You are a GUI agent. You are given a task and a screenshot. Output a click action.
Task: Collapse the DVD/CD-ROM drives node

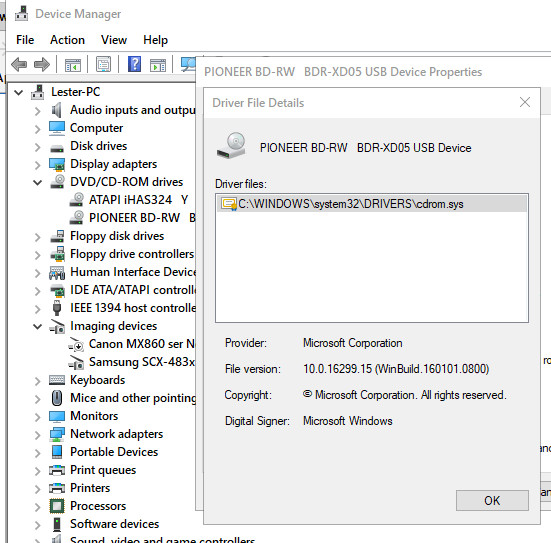click(x=38, y=182)
